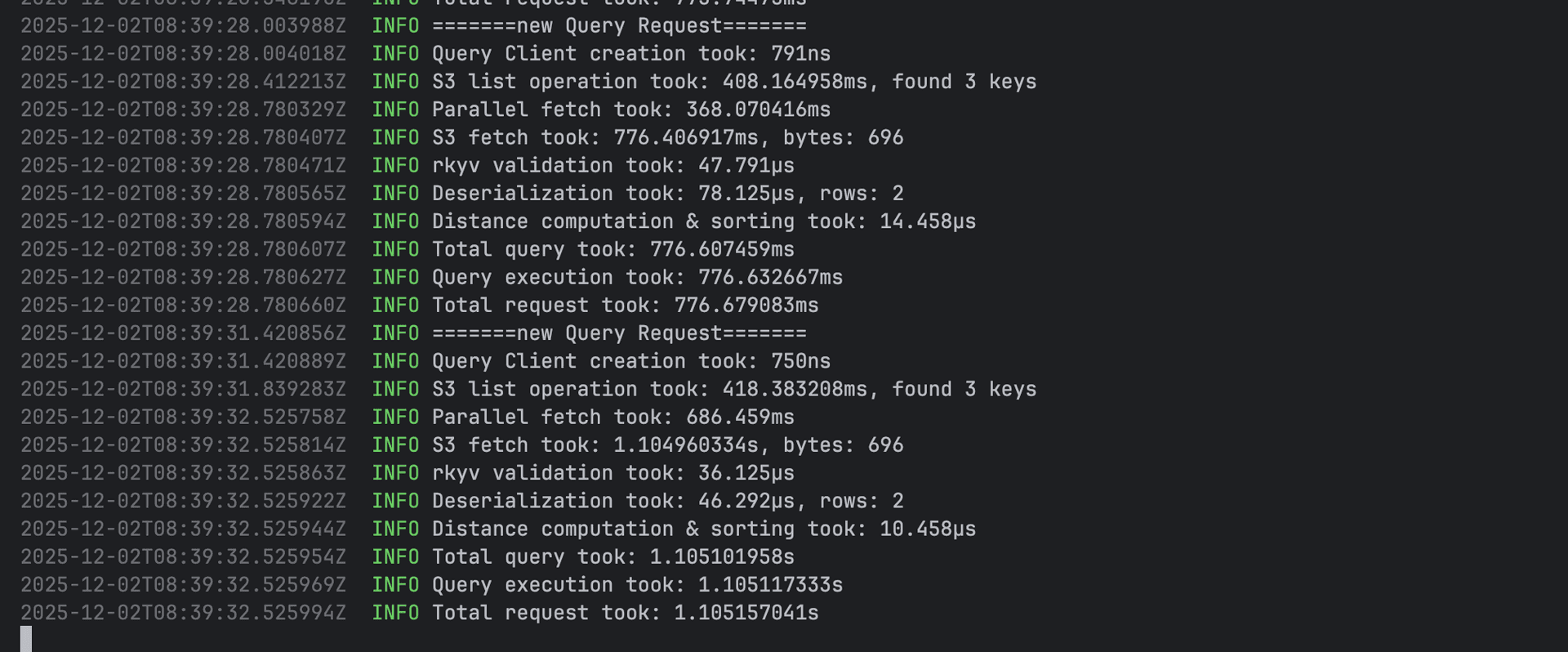This screenshot has height=652, width=1568.
Task: Click the "Distance computation & sorting took: 10.458µs" line
Action: coord(703,529)
